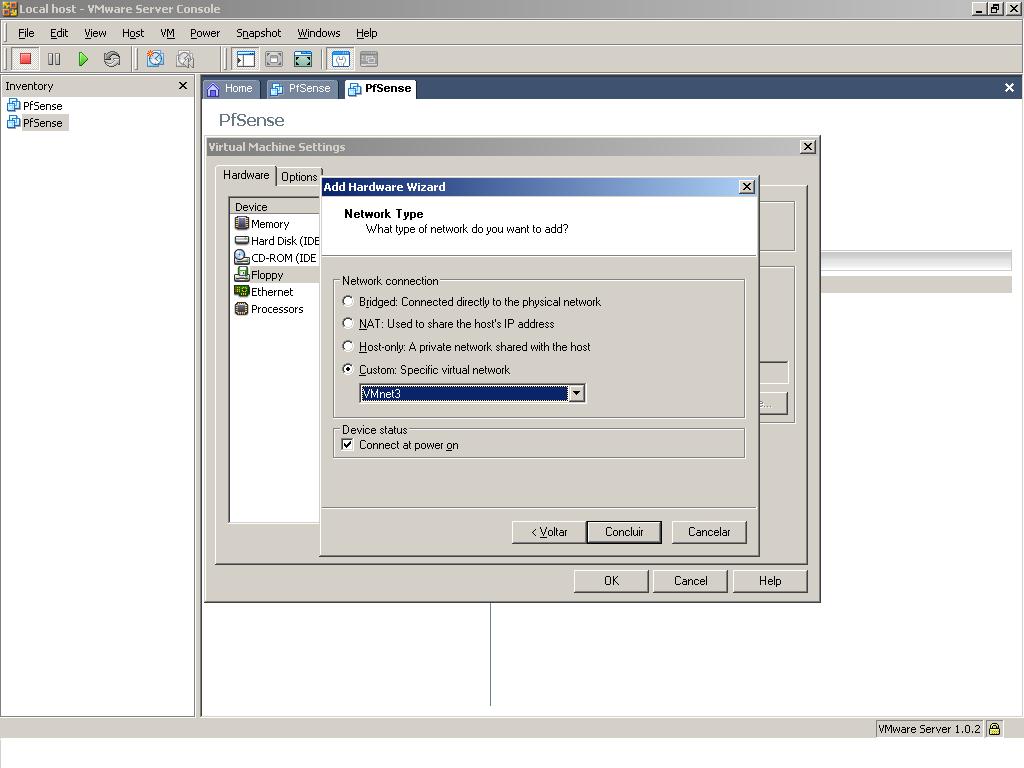Click the Reset toolbar icon
The height and width of the screenshot is (768, 1024).
pos(112,59)
